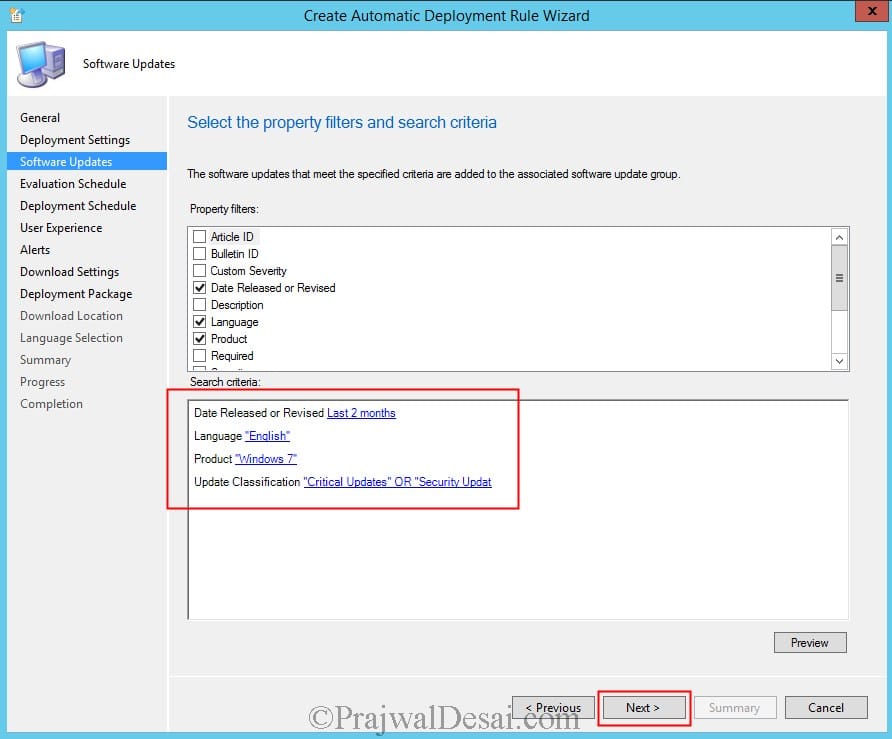Image resolution: width=892 pixels, height=739 pixels.
Task: Select Progress step in the sidebar
Action: [x=42, y=382]
